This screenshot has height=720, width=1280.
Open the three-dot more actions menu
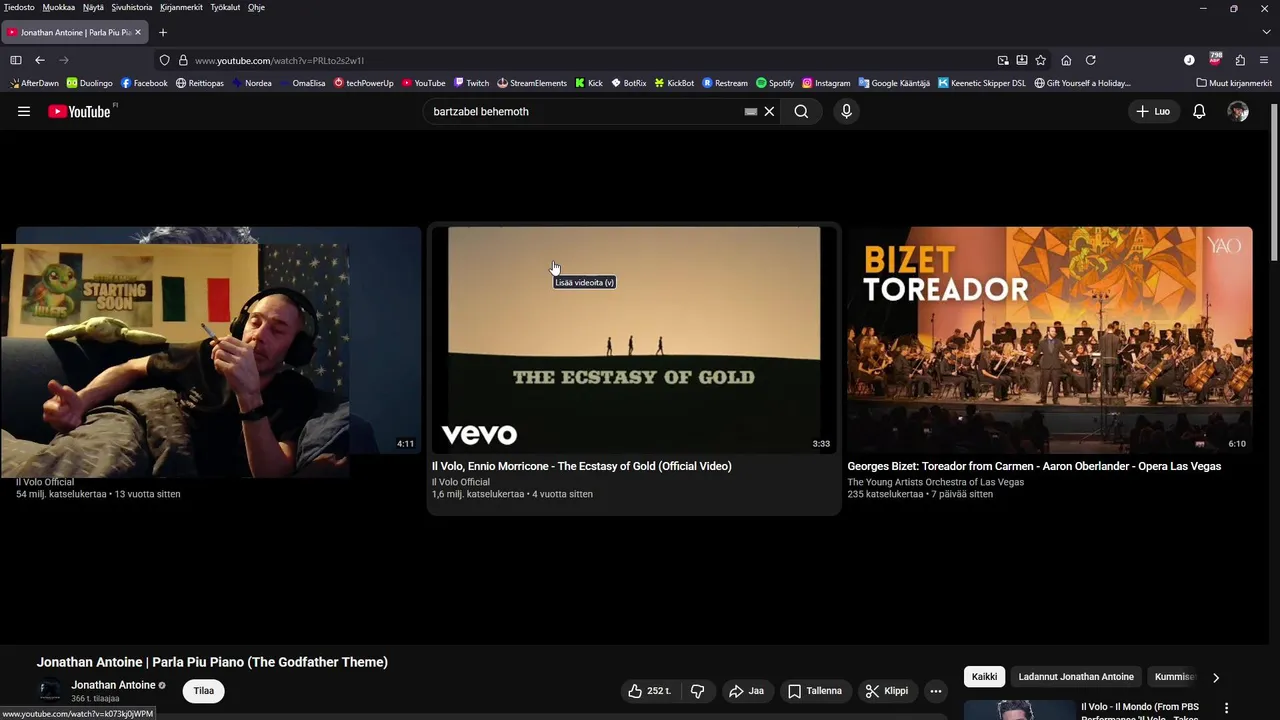(936, 691)
